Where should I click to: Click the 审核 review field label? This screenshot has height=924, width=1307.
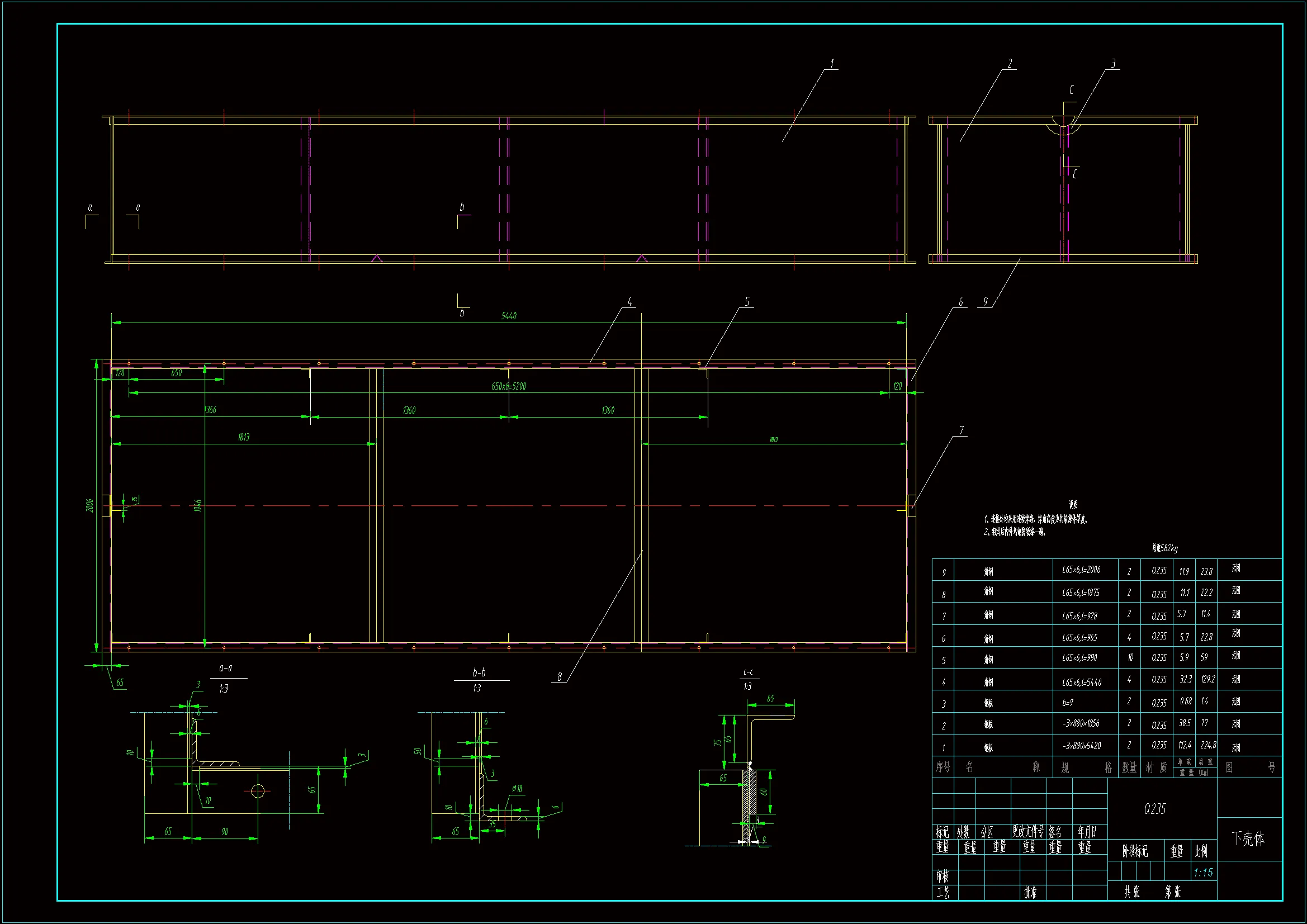943,875
